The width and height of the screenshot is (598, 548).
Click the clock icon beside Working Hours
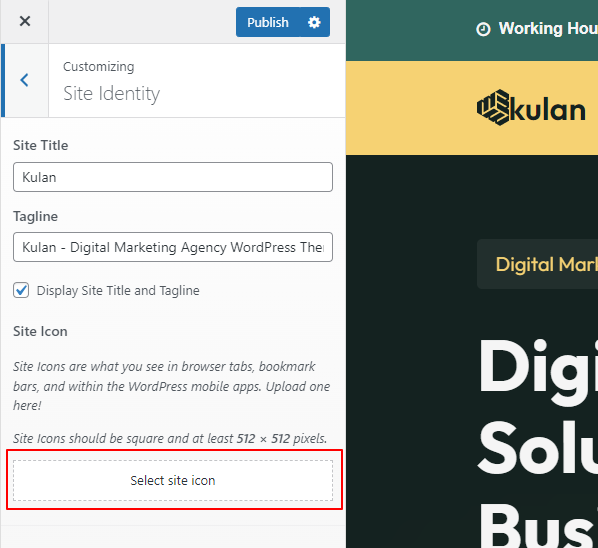point(483,29)
